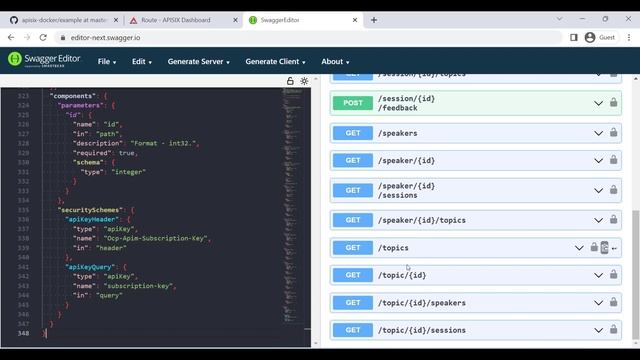Close the apisix-docker GitHub tab
Screen dimensions: 640x360
pyautogui.click(x=116, y=20)
